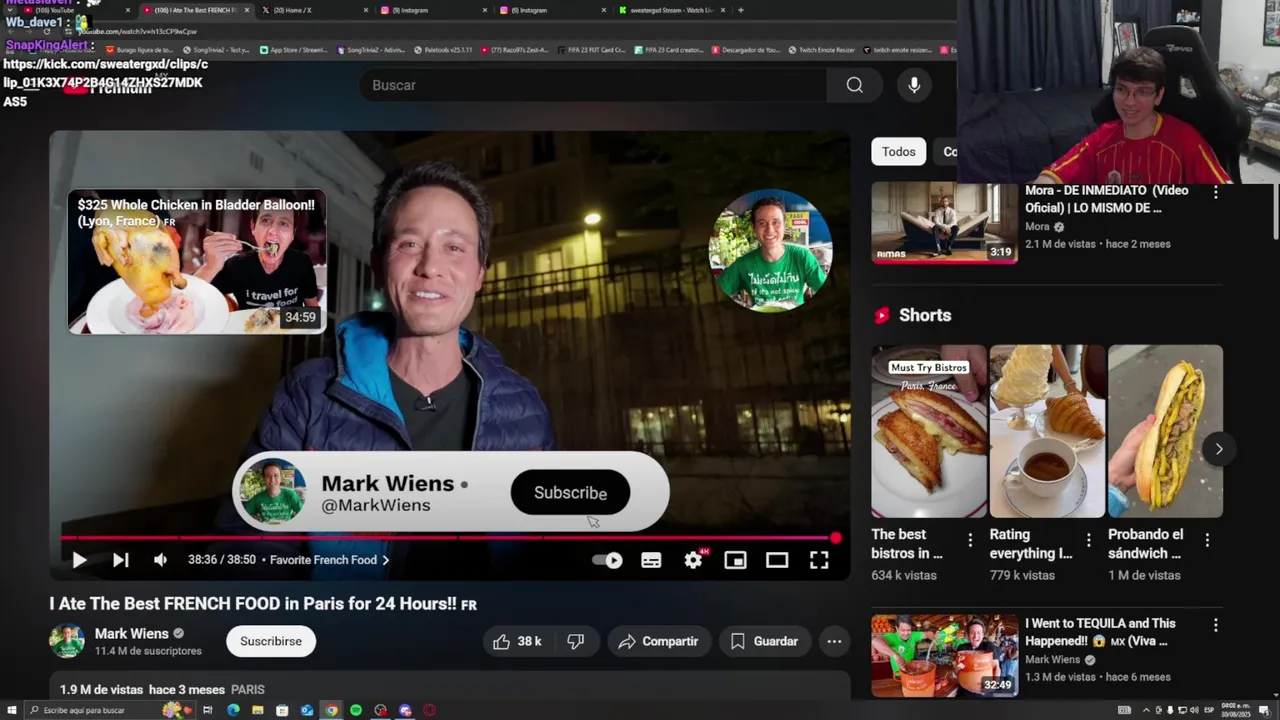This screenshot has height=720, width=1280.
Task: Open more actions menu below the video
Action: click(834, 641)
